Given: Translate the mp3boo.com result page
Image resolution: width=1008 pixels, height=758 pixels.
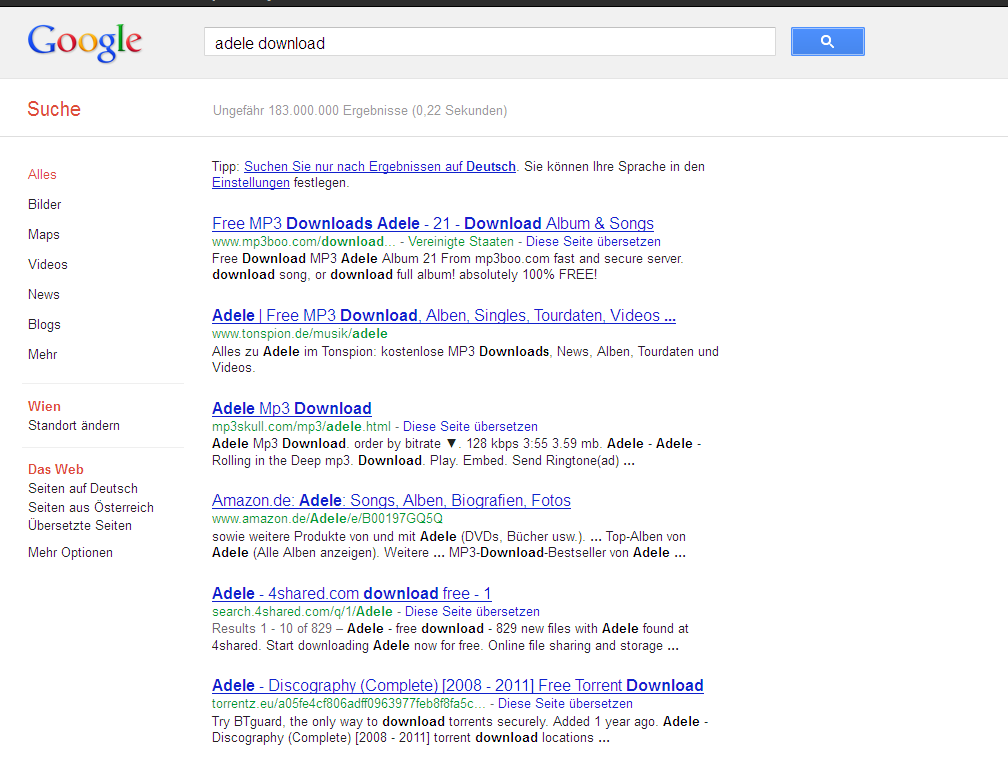Looking at the screenshot, I should (593, 242).
